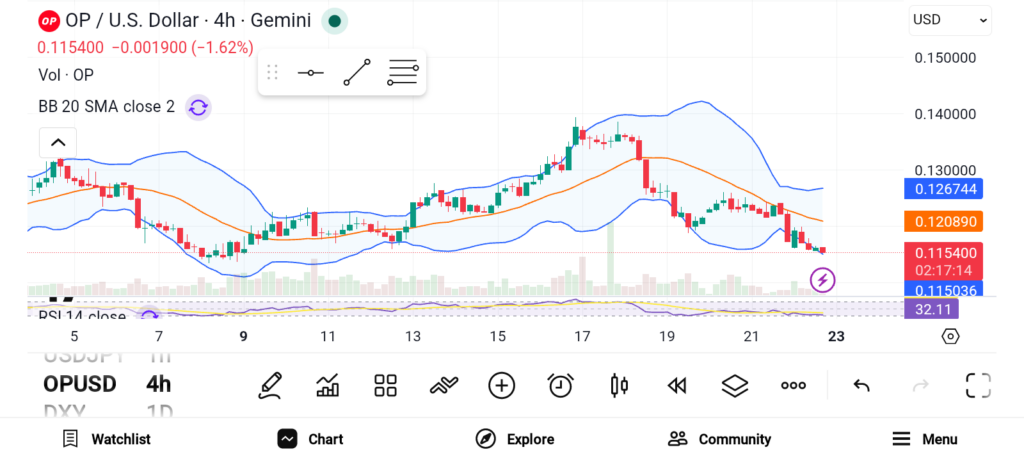Open the object tree layers icon
The image size is (1024, 461).
click(x=735, y=385)
